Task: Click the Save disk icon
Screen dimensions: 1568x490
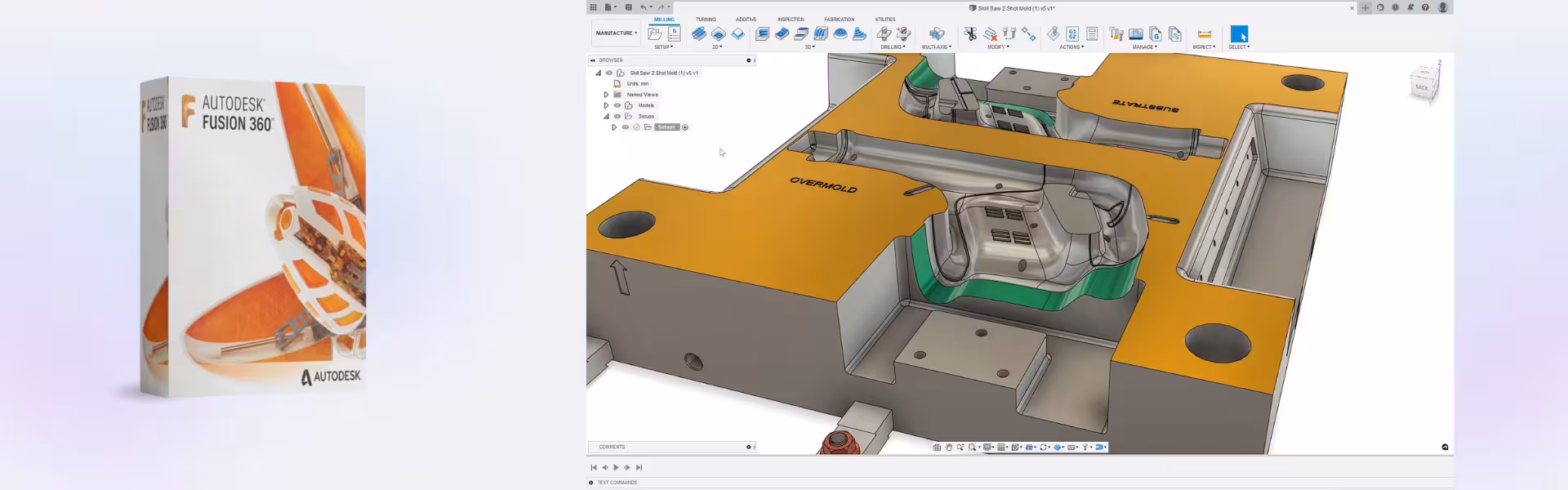Action: click(629, 7)
